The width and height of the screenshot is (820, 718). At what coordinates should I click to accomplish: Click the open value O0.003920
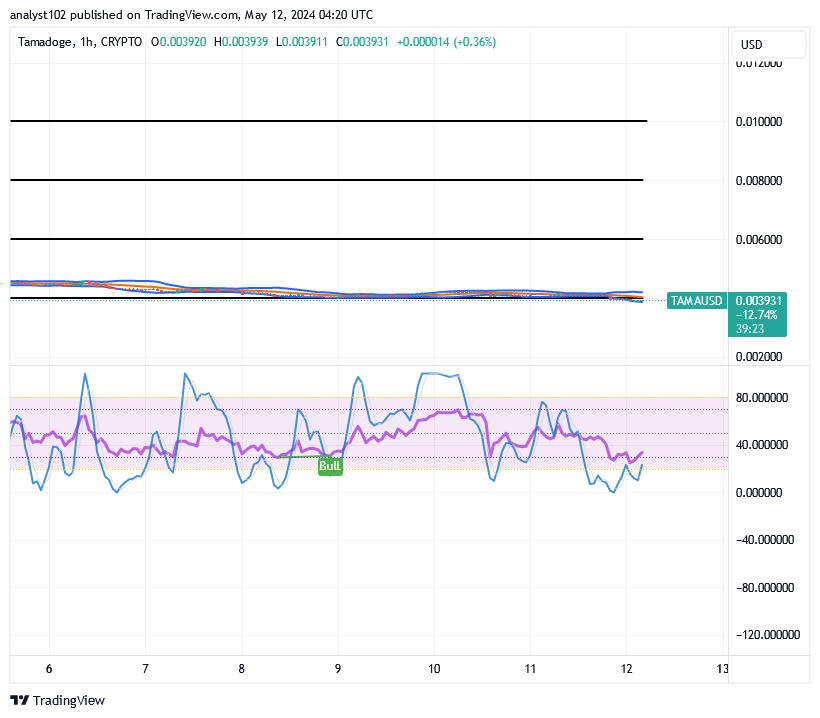click(178, 42)
